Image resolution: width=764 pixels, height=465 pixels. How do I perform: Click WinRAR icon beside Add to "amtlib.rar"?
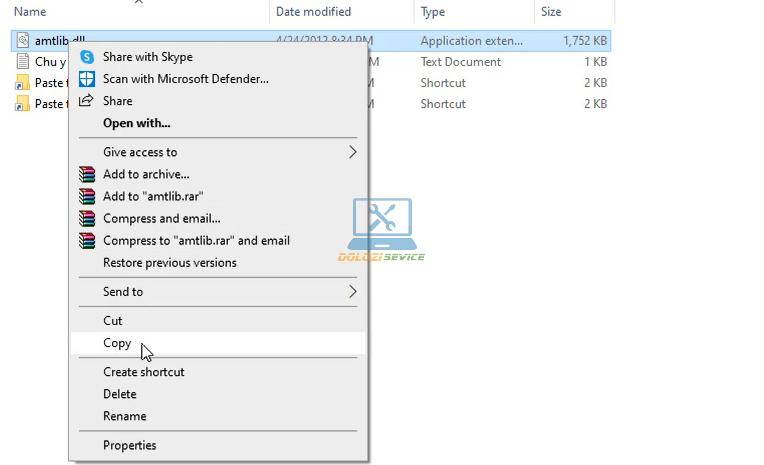click(87, 196)
